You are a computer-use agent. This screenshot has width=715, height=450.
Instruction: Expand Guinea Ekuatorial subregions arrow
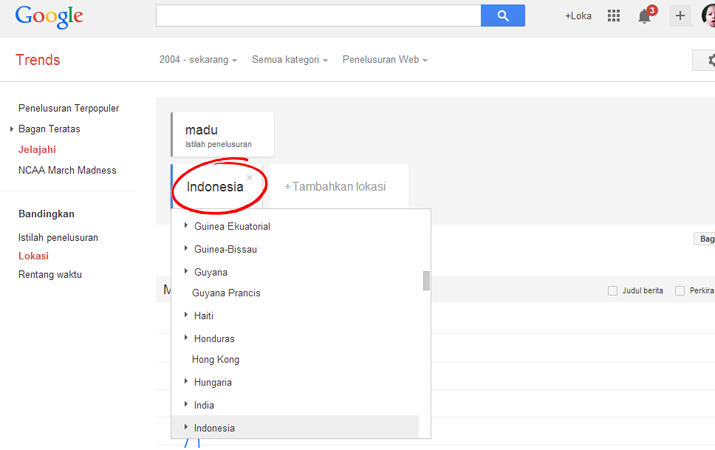tap(186, 225)
